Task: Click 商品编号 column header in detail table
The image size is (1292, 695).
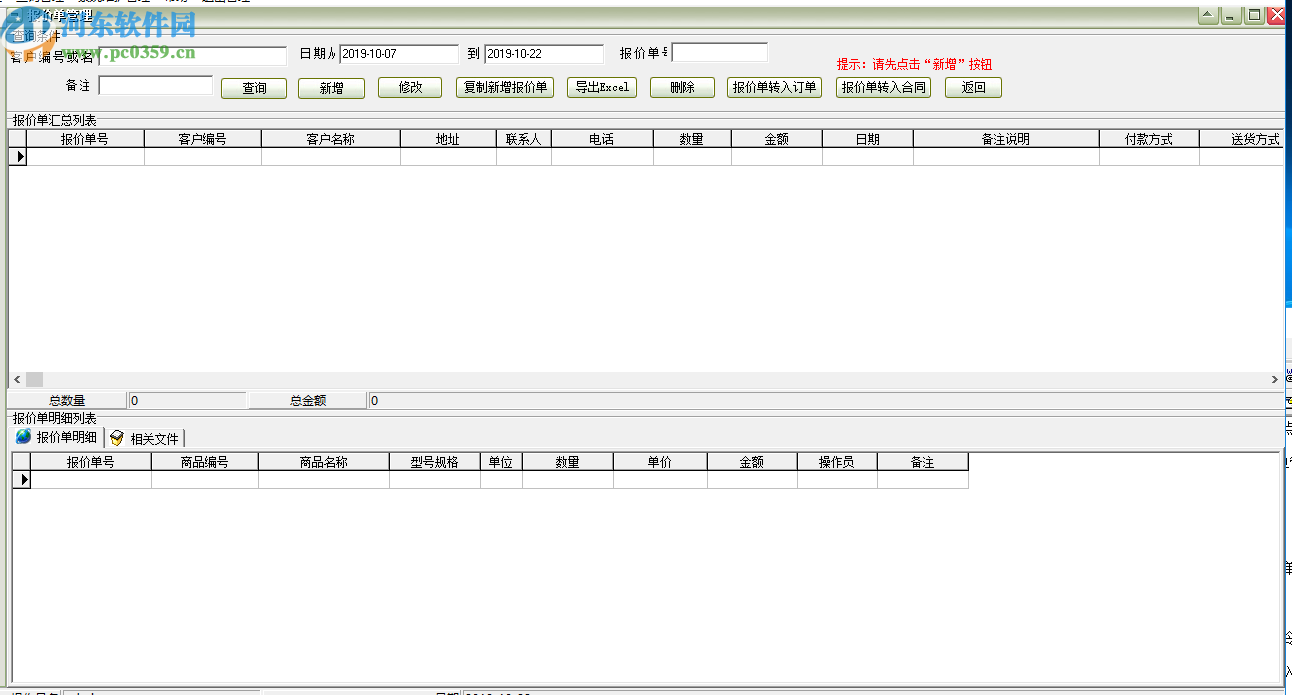Action: click(x=205, y=462)
